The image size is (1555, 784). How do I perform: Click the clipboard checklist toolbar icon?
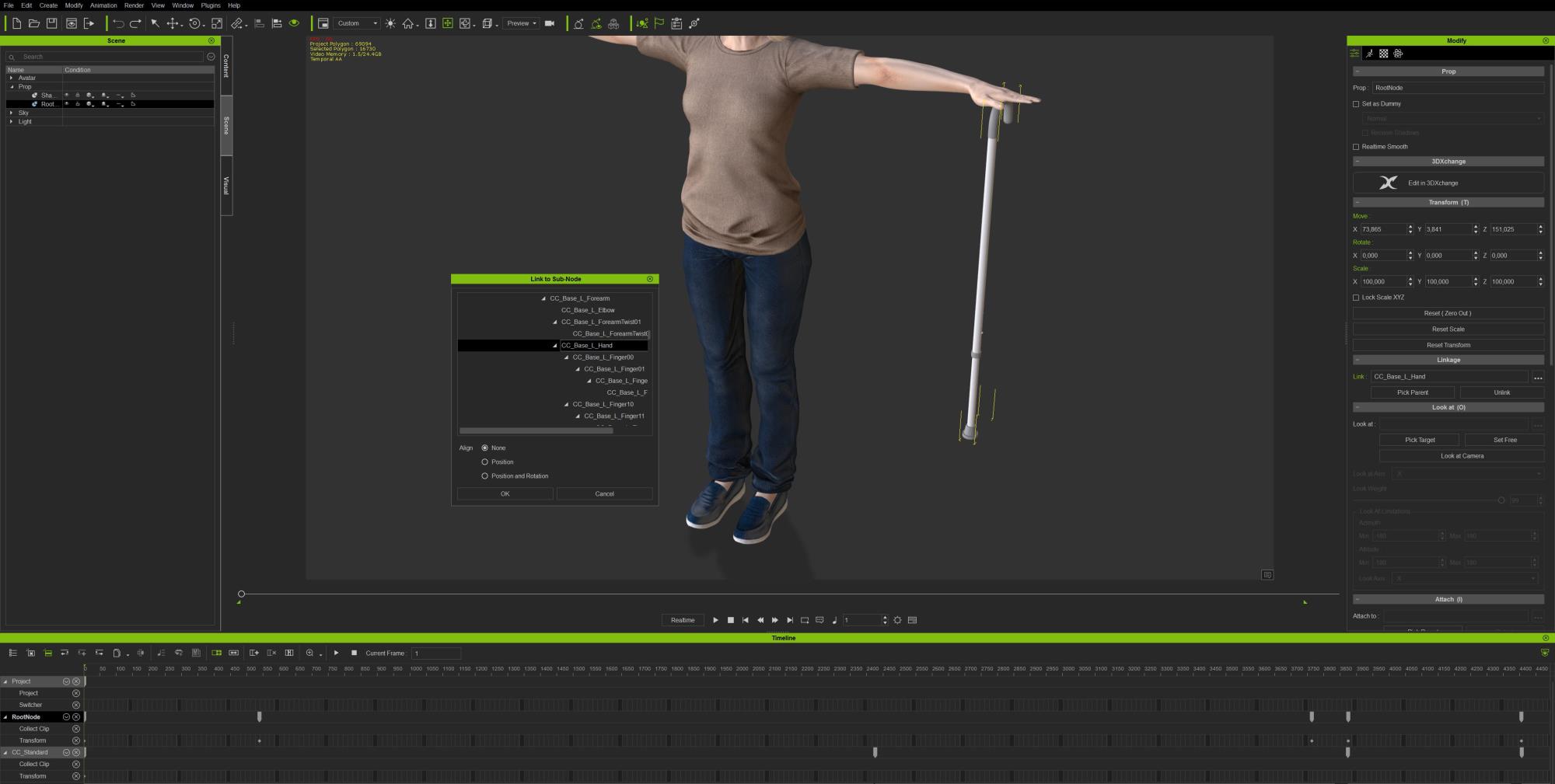coord(676,23)
